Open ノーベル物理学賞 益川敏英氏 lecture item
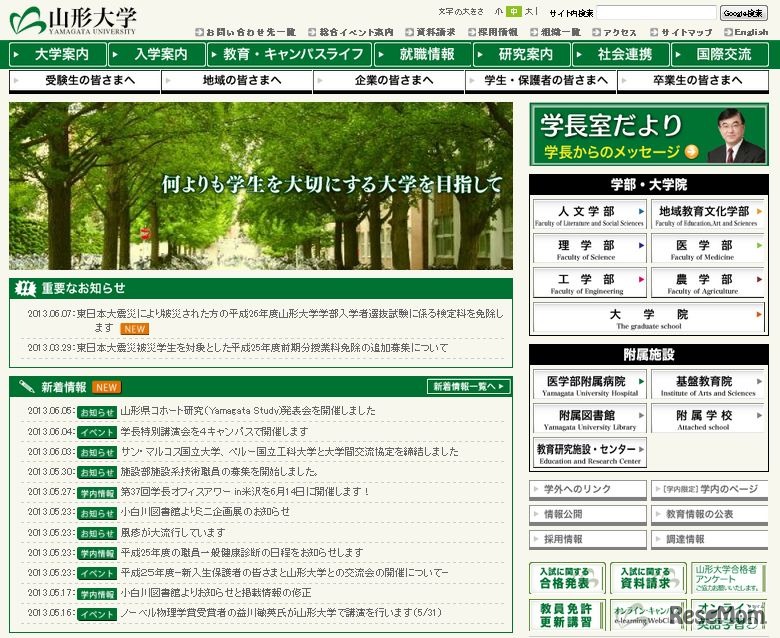This screenshot has width=780, height=638. coord(281,613)
